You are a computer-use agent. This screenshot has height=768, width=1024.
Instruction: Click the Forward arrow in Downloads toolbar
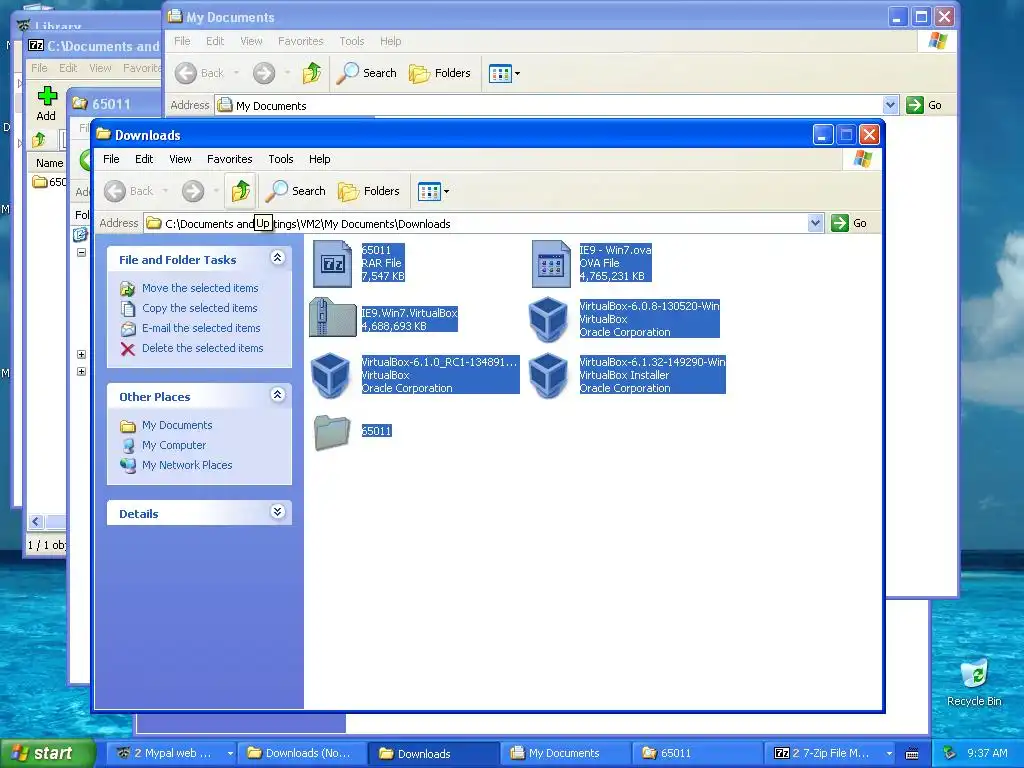click(193, 191)
